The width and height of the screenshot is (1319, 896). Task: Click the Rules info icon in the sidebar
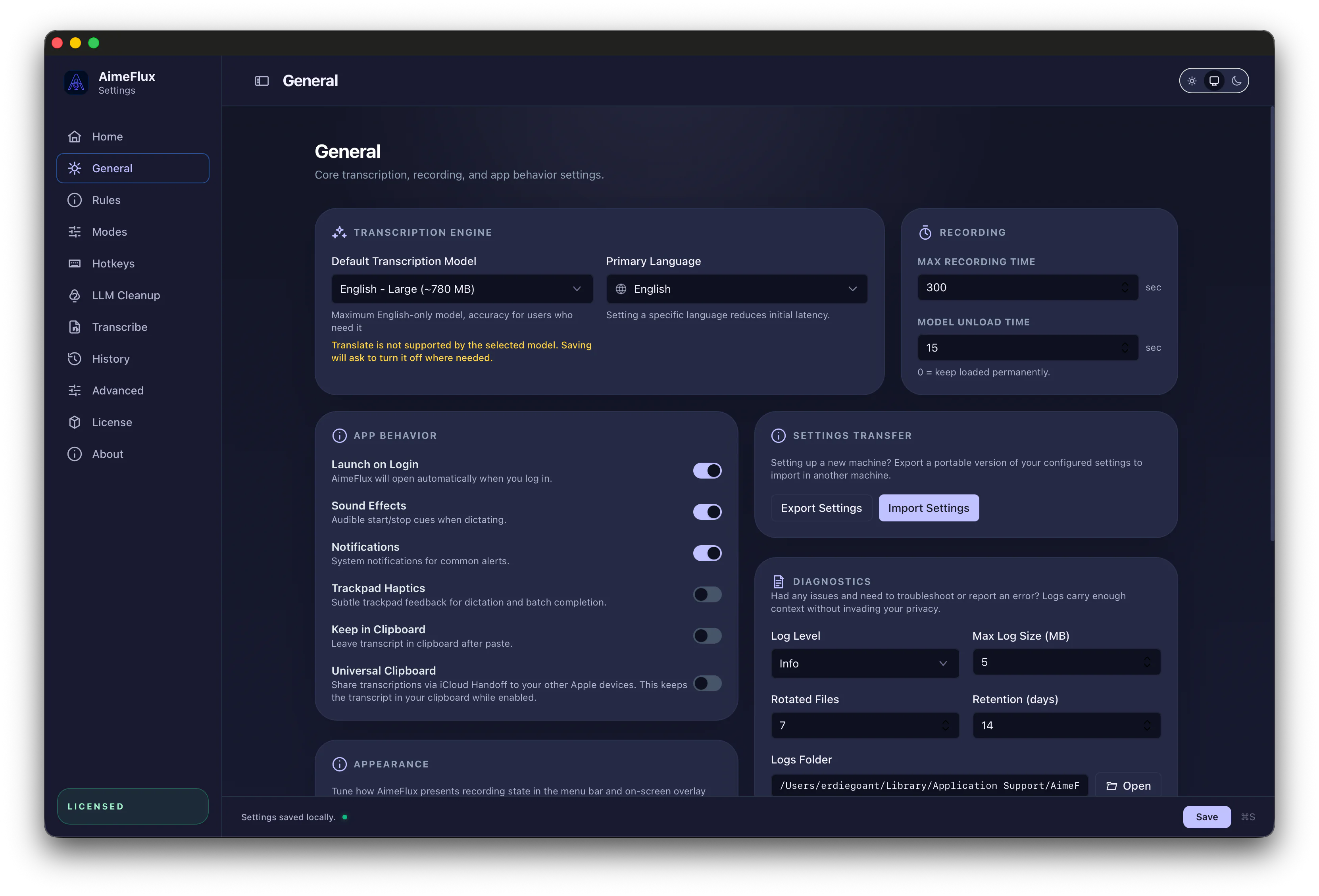click(74, 200)
